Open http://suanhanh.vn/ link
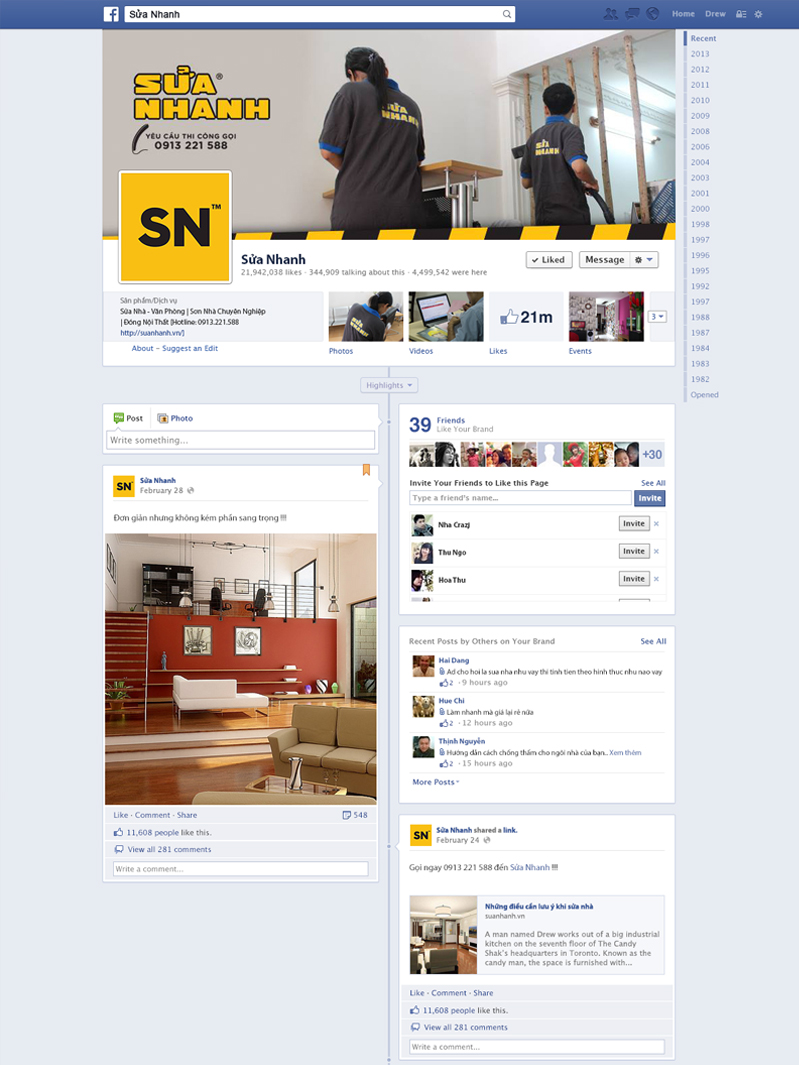Image resolution: width=799 pixels, height=1065 pixels. tap(152, 333)
